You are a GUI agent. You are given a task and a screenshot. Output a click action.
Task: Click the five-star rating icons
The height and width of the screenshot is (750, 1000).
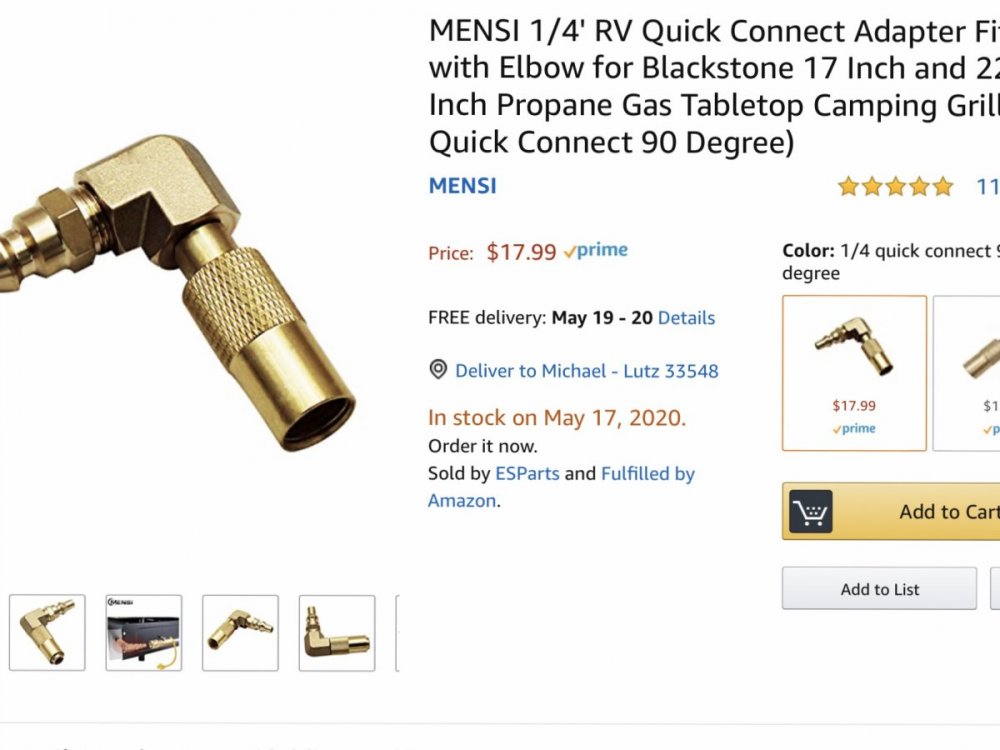click(896, 186)
